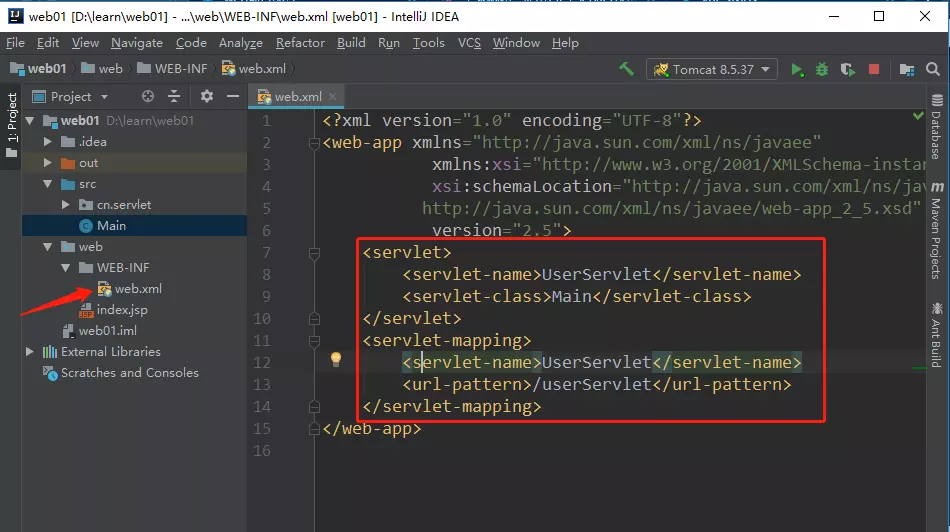This screenshot has height=532, width=950.
Task: Click line number 16 in gutter
Action: [x=262, y=451]
